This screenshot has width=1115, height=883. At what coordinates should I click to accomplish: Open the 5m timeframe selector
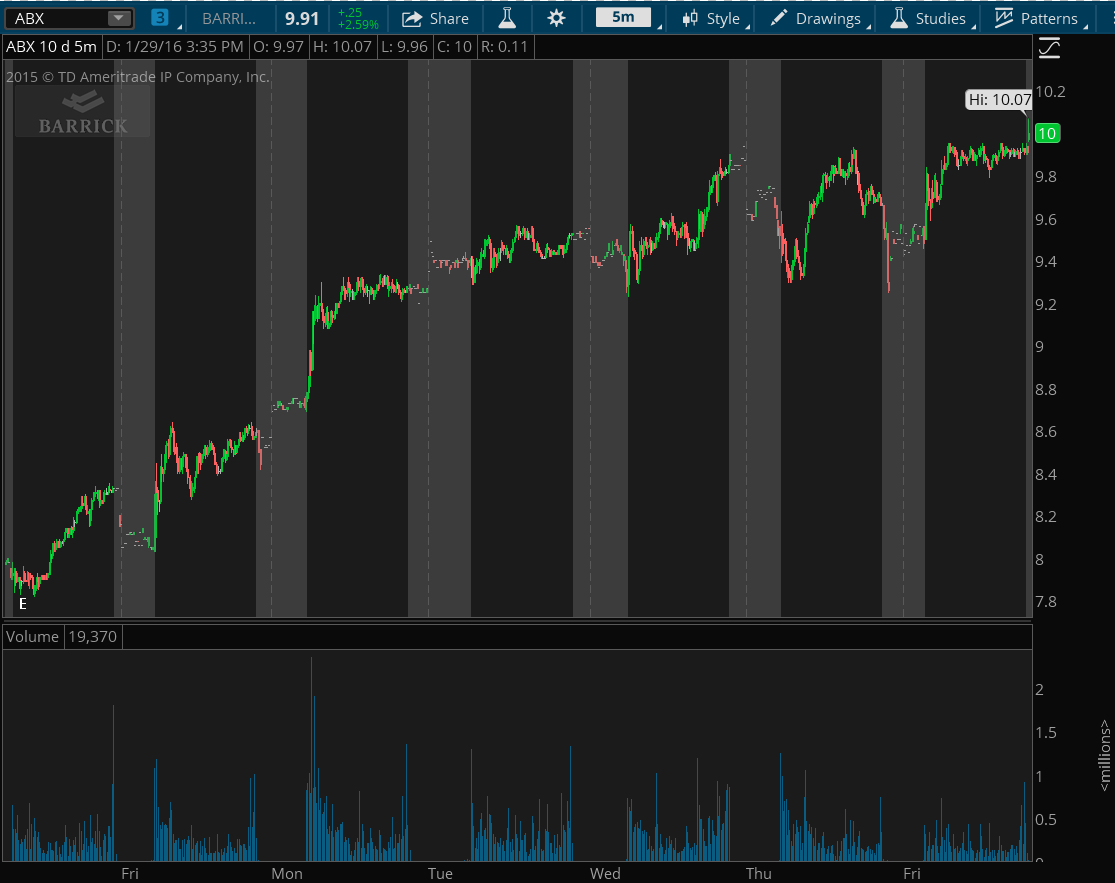click(x=622, y=18)
